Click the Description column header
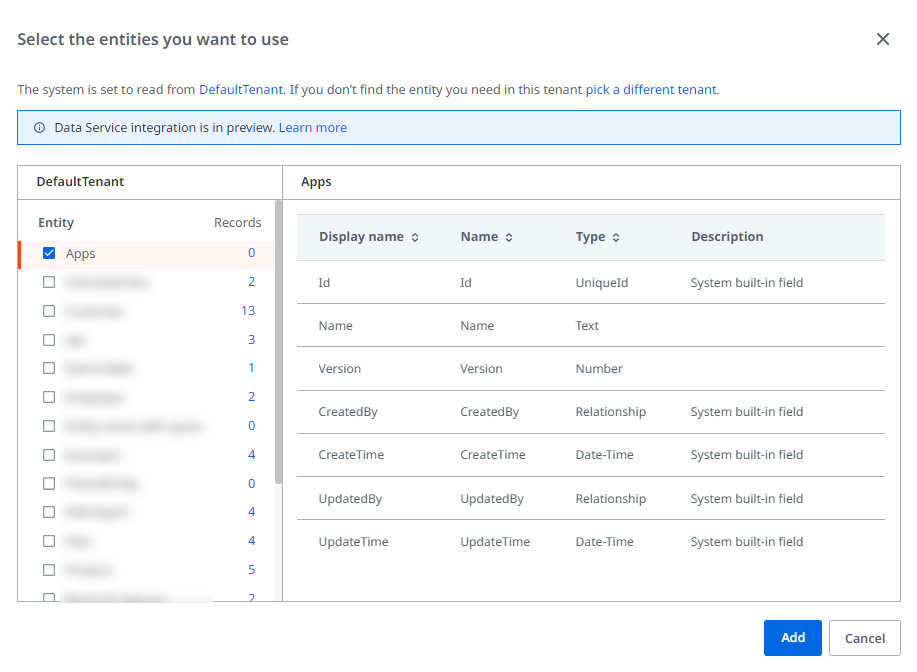This screenshot has height=672, width=917. 727,237
